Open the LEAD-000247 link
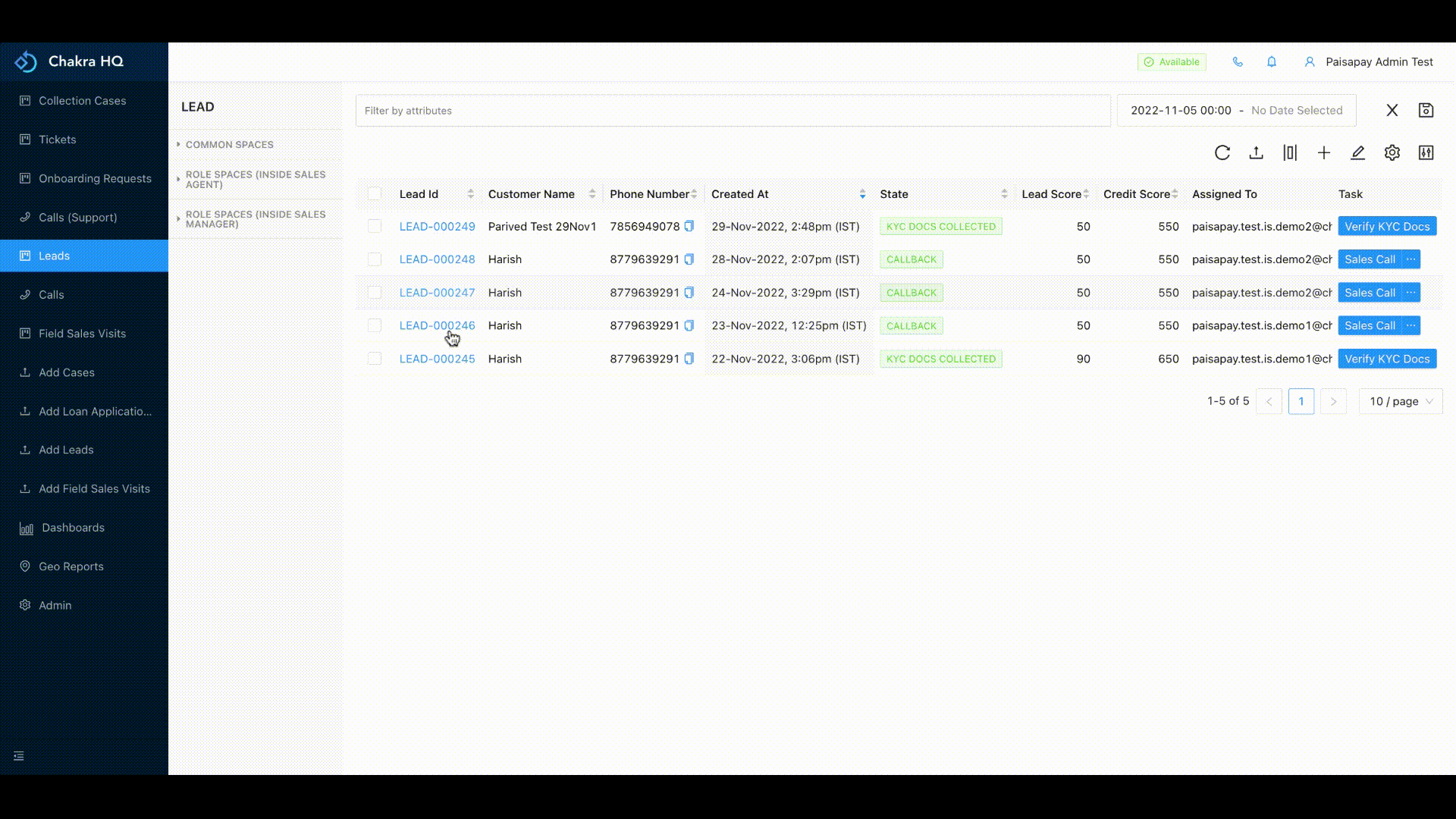 click(x=437, y=293)
